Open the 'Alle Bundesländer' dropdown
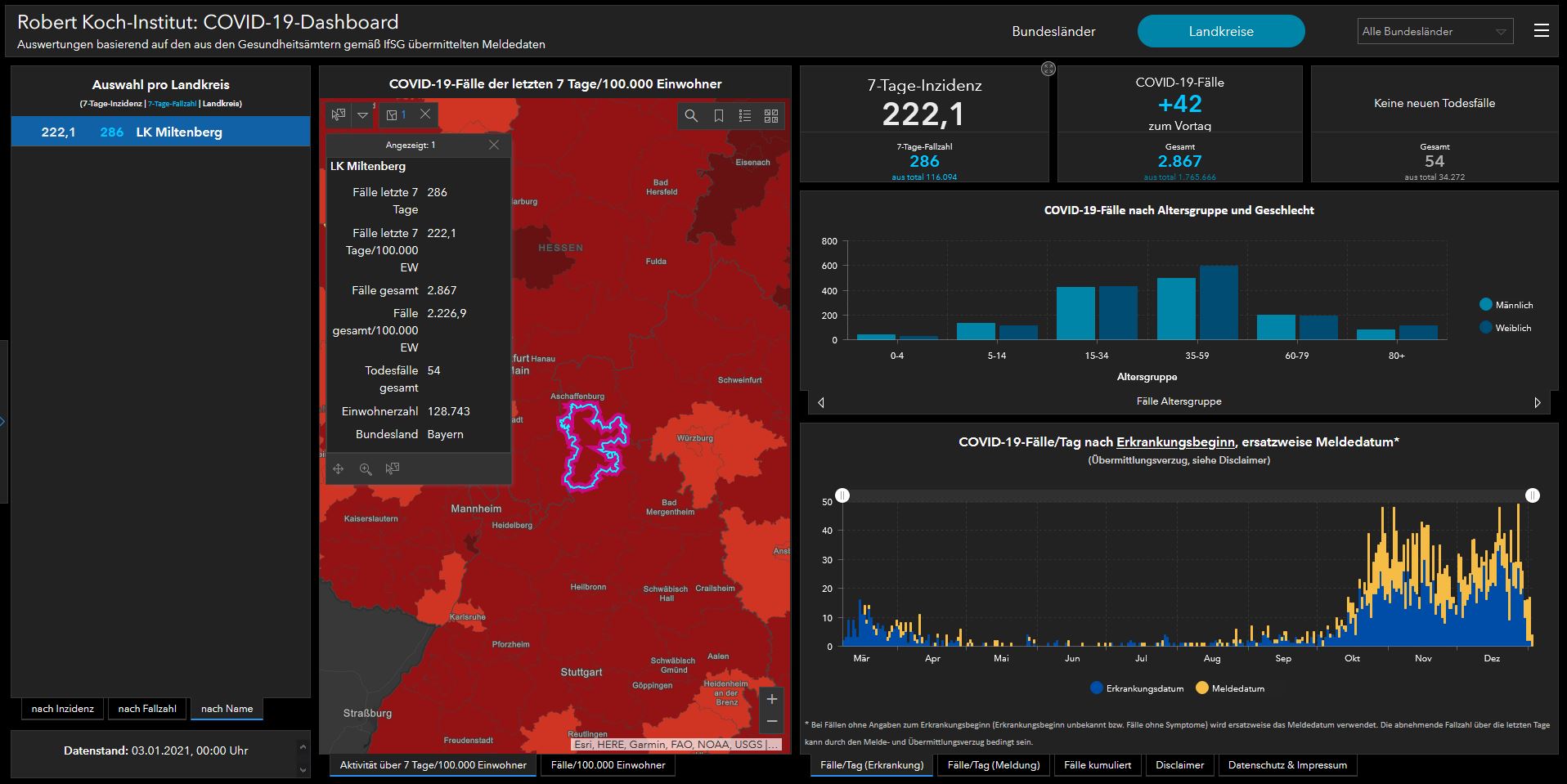The height and width of the screenshot is (784, 1567). pyautogui.click(x=1435, y=31)
